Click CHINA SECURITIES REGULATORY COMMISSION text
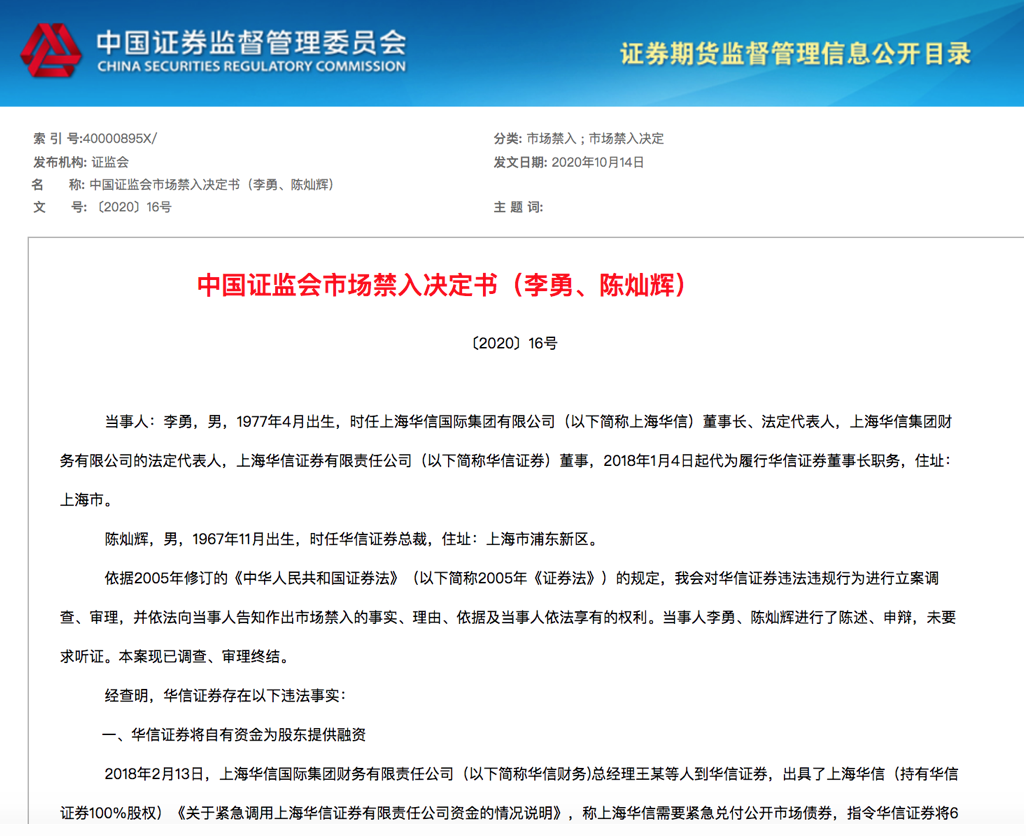Screen dimensions: 1026x836 [252, 67]
